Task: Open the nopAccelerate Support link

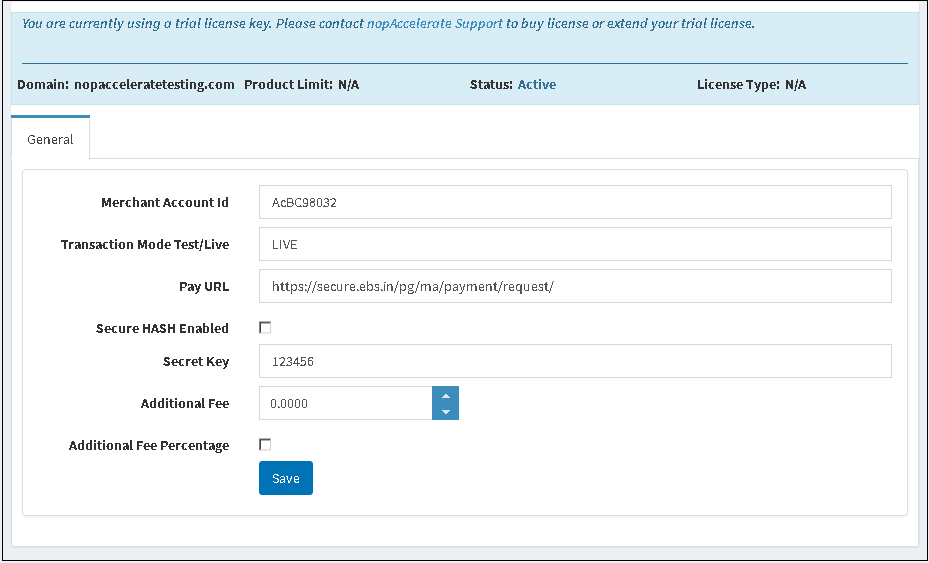Action: coord(435,23)
